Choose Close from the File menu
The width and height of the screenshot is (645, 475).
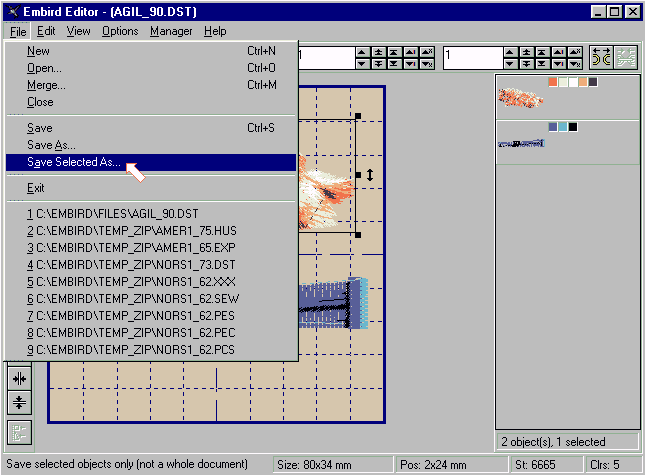(x=151, y=102)
